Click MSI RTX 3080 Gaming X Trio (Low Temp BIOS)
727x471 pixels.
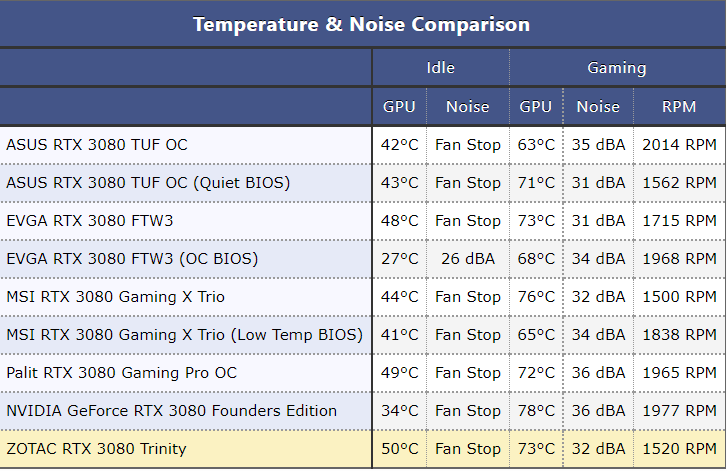pos(184,335)
